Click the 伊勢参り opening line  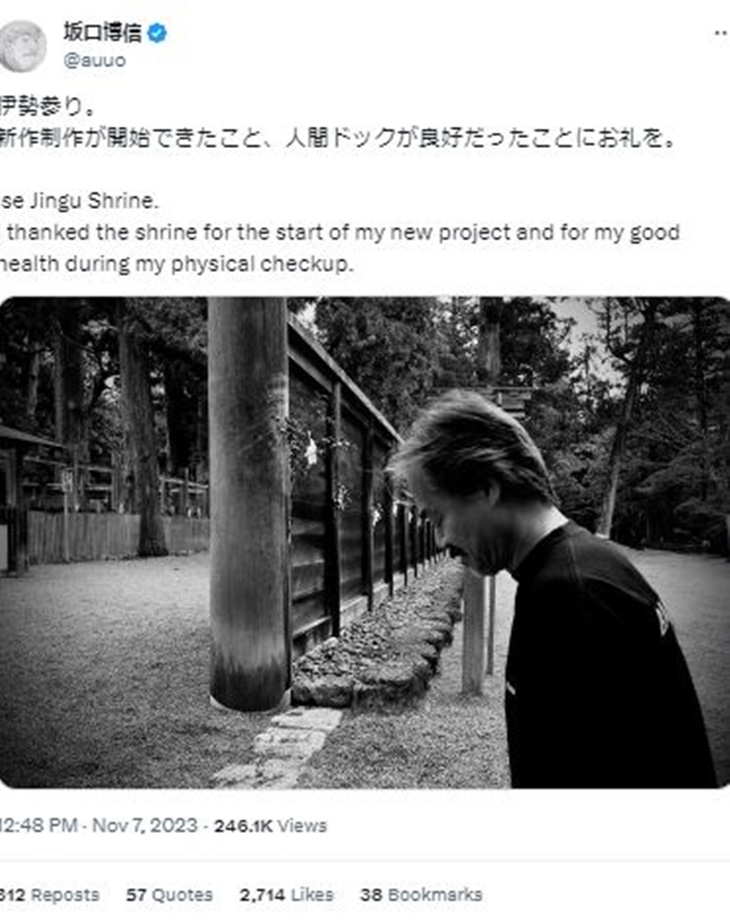tap(47, 106)
